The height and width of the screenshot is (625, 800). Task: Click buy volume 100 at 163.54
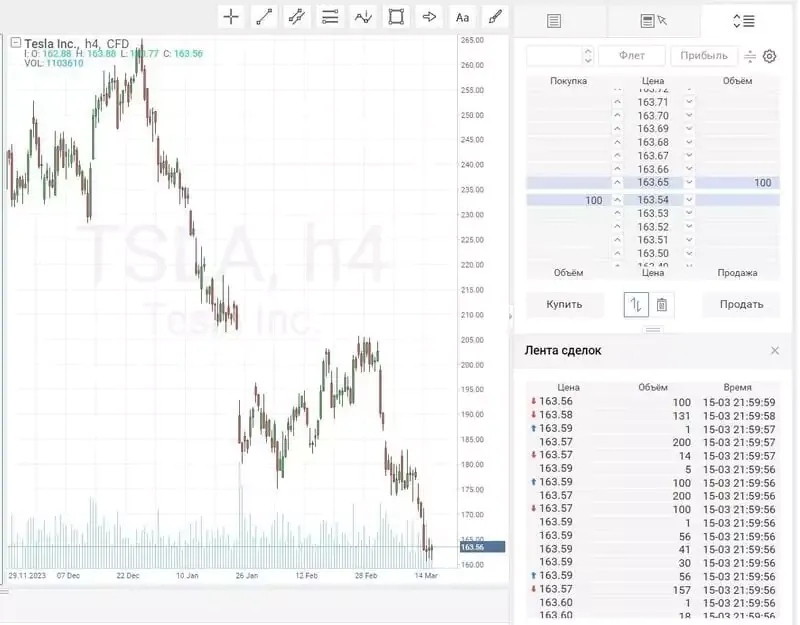point(593,201)
